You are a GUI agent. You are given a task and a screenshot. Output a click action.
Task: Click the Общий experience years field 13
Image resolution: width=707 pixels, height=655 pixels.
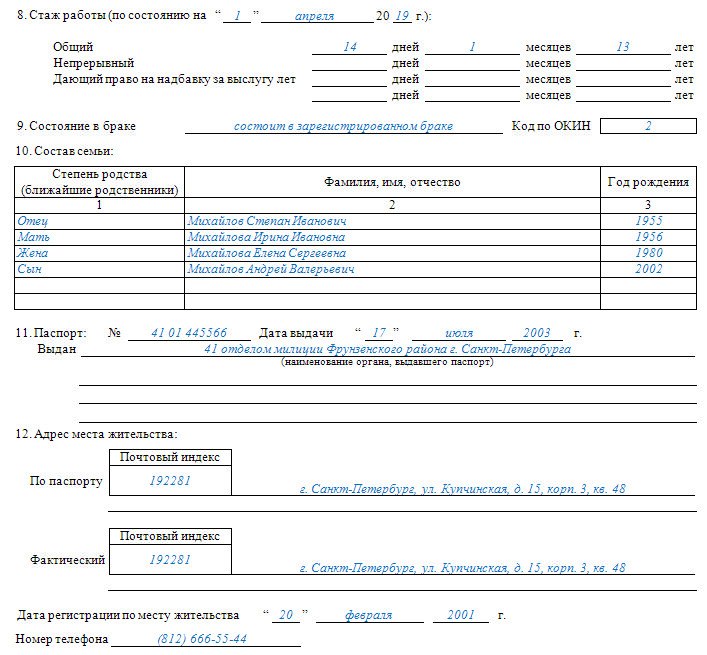click(x=623, y=47)
